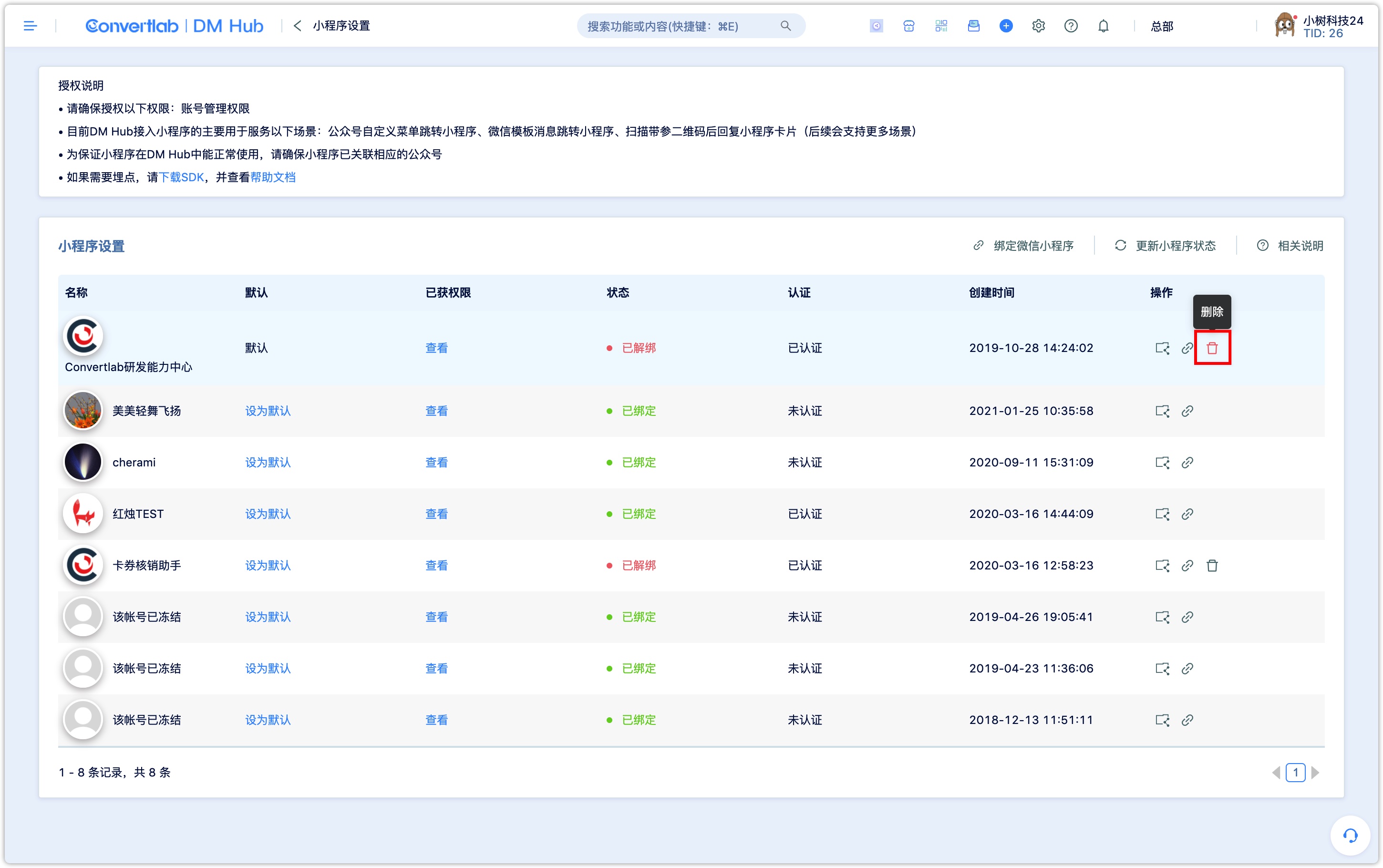The height and width of the screenshot is (868, 1383).
Task: Click 状态 column header
Action: tap(618, 293)
